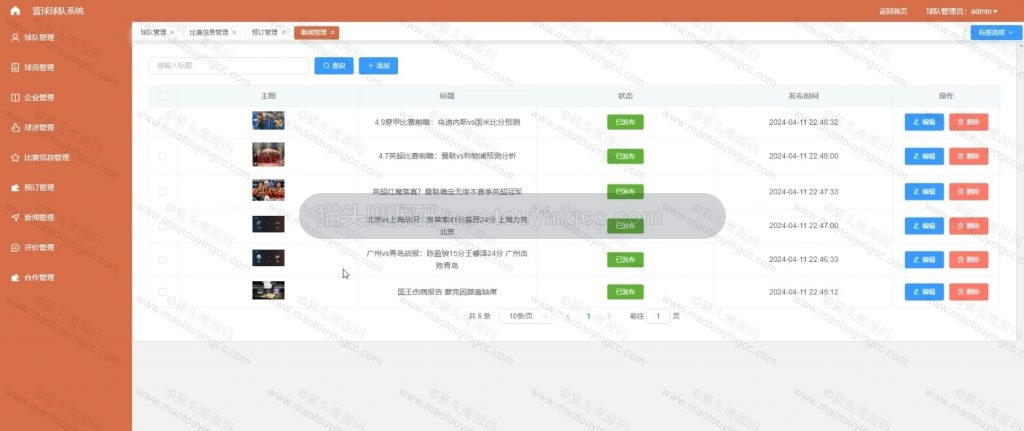Open 球员管理 via its list icon in sidebar
Screen dimensions: 1024x431
click(15, 68)
